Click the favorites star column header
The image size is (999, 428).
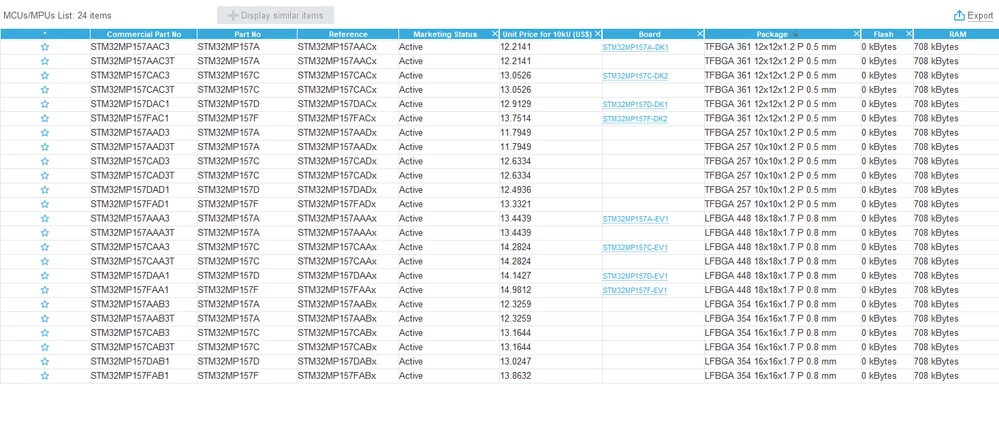pyautogui.click(x=45, y=34)
